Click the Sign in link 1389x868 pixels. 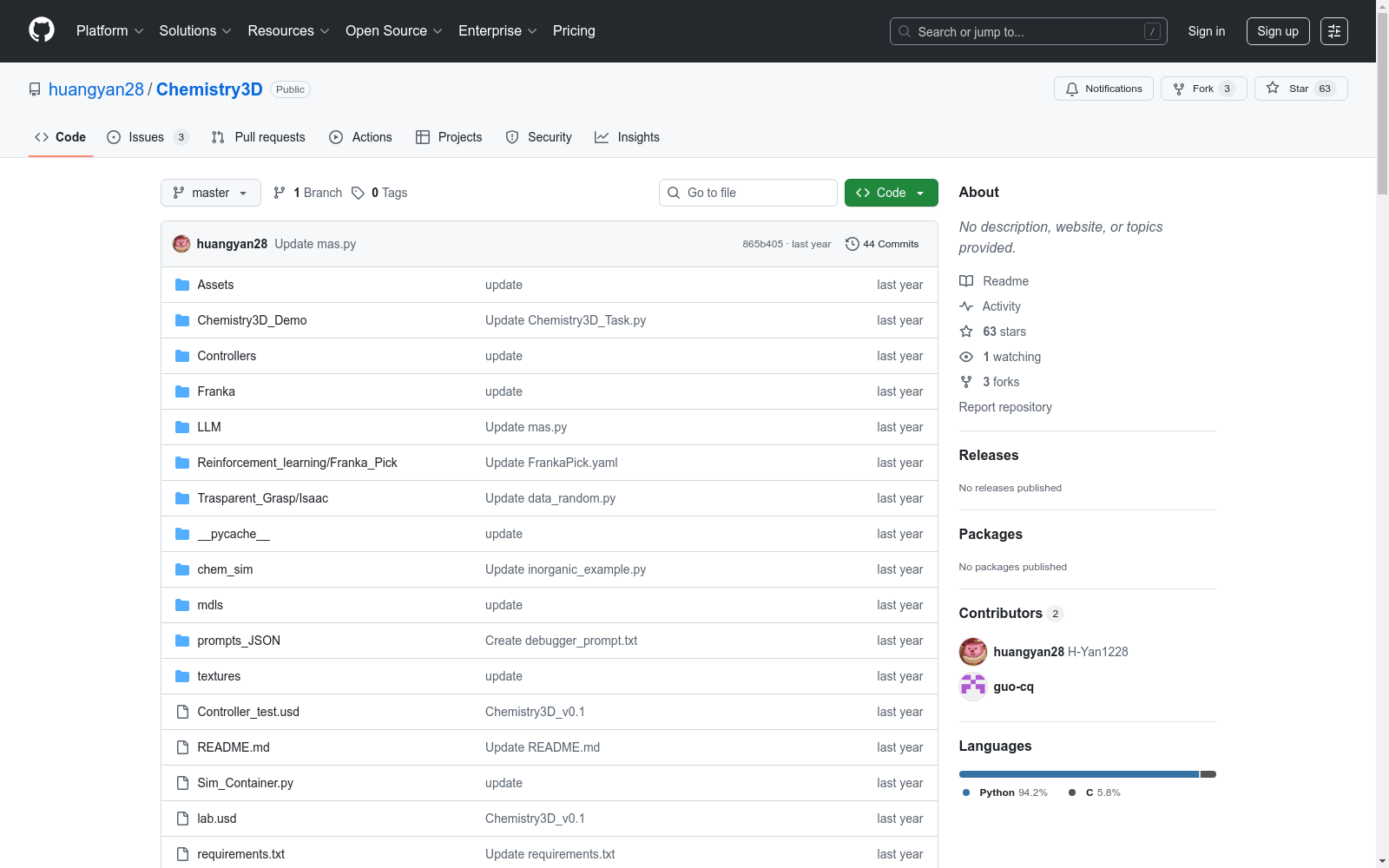(1207, 31)
